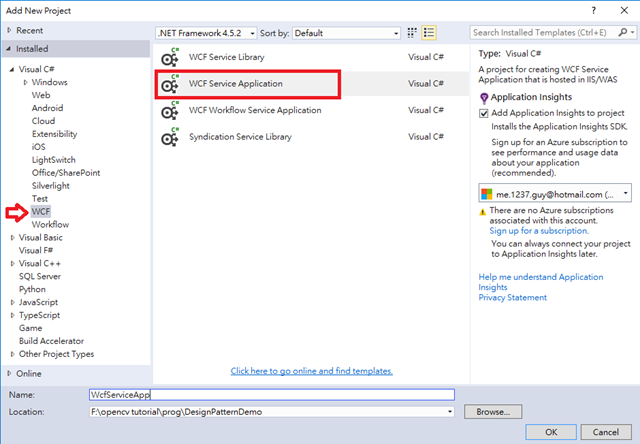Viewport: 640px width, 444px height.
Task: Expand the Recent section
Action: point(9,30)
